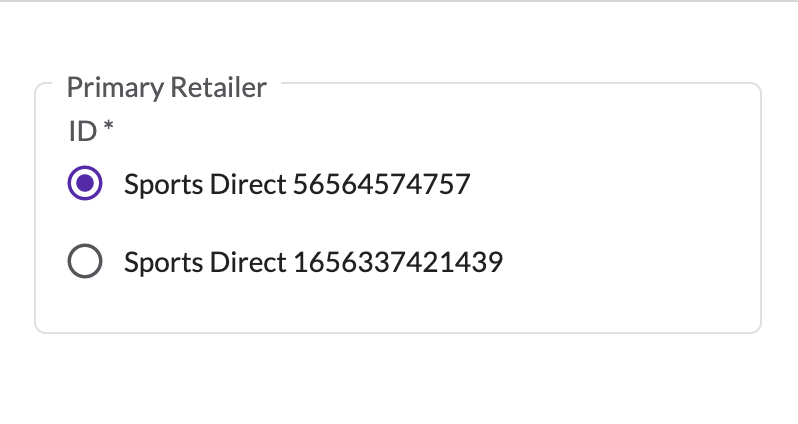Image resolution: width=798 pixels, height=424 pixels.
Task: Click the number 56564574757 in first option
Action: [381, 184]
